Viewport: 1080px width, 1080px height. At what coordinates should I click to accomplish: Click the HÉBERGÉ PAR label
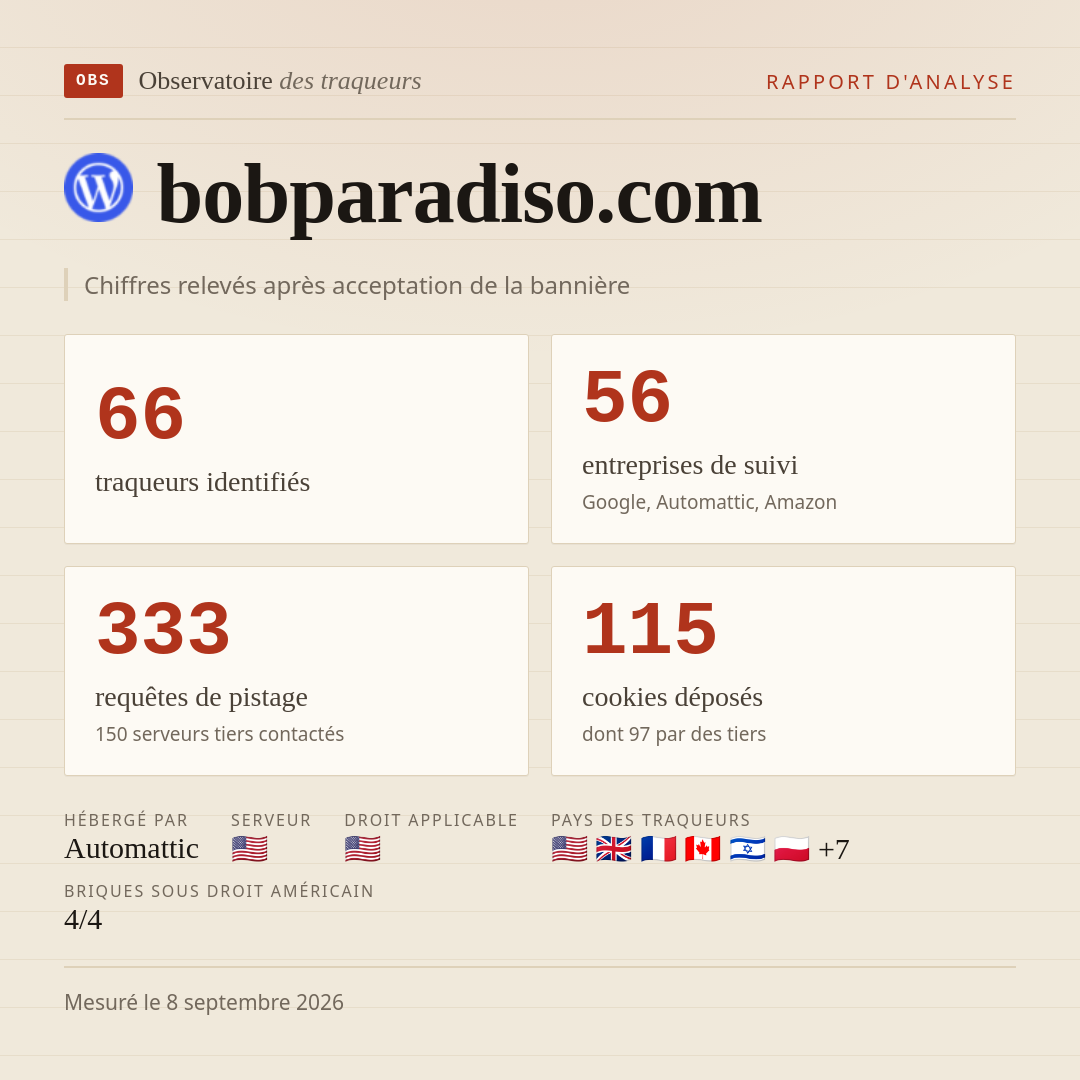126,820
